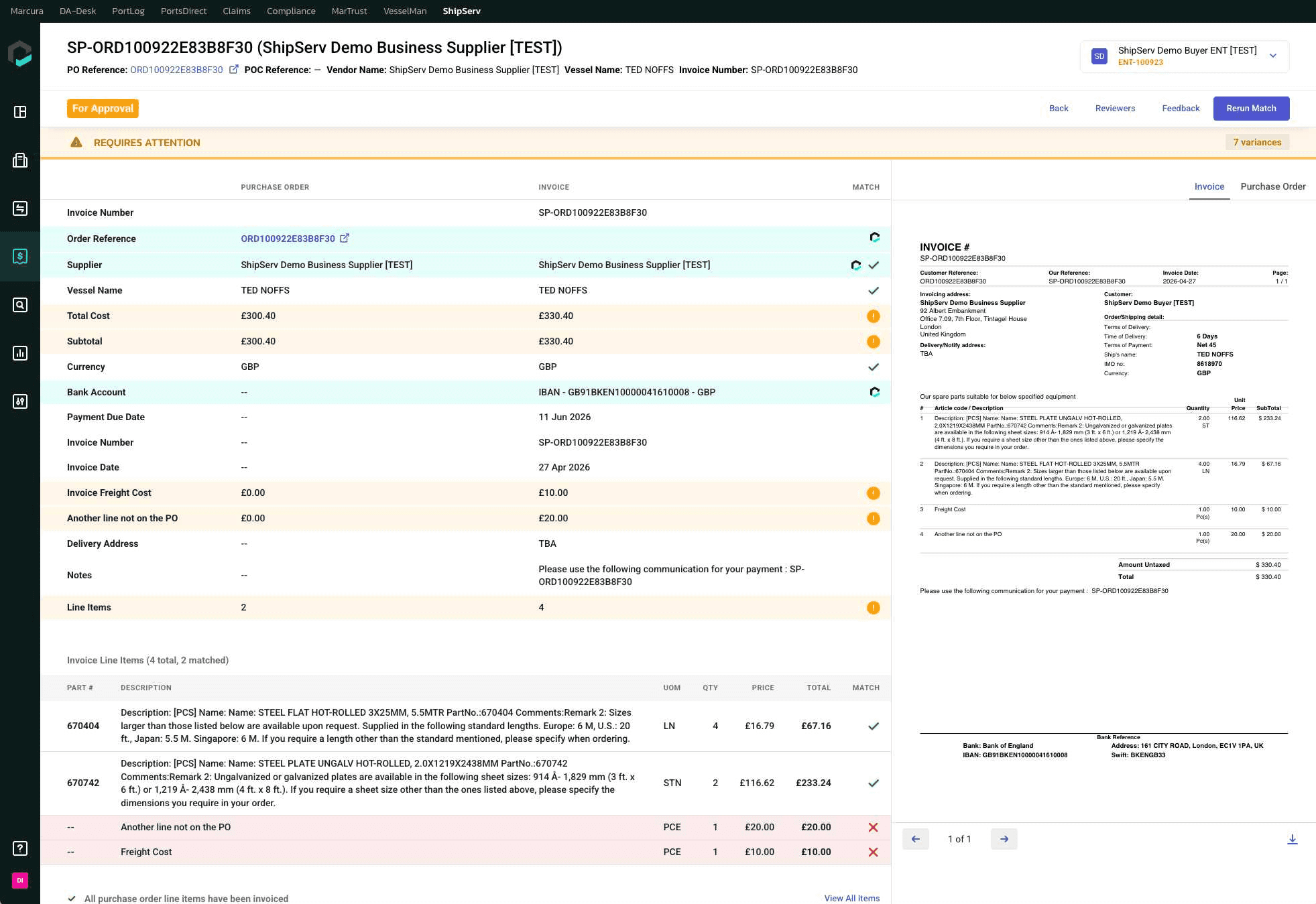The image size is (1316, 904).
Task: Click the orange variance icon for Subtotal
Action: [873, 342]
